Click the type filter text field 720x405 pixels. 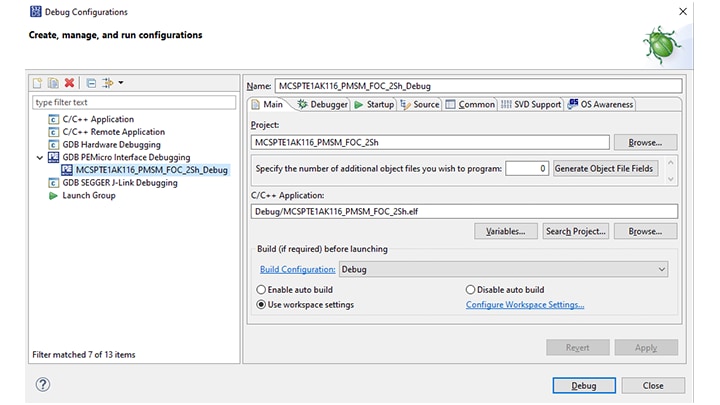click(x=133, y=102)
